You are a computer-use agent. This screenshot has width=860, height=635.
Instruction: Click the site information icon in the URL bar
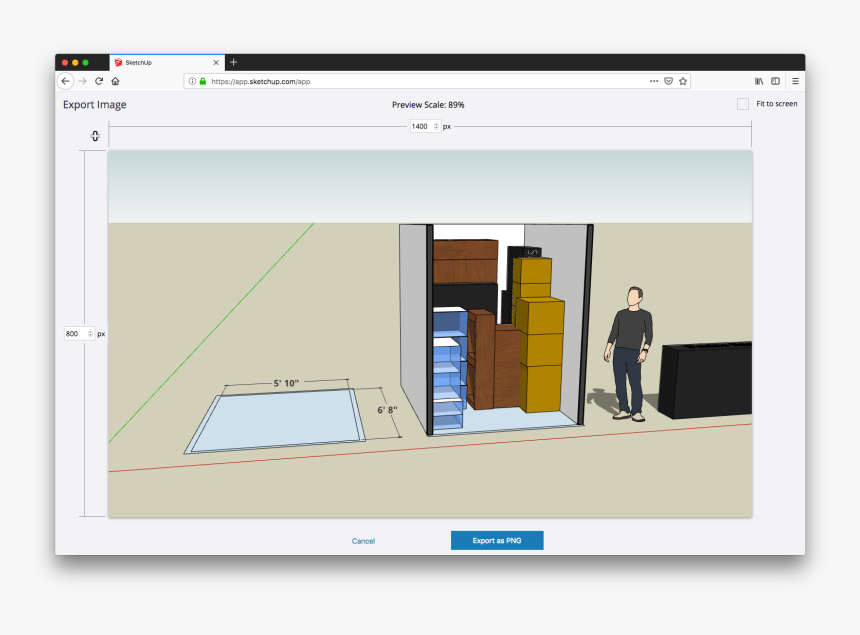[x=192, y=81]
